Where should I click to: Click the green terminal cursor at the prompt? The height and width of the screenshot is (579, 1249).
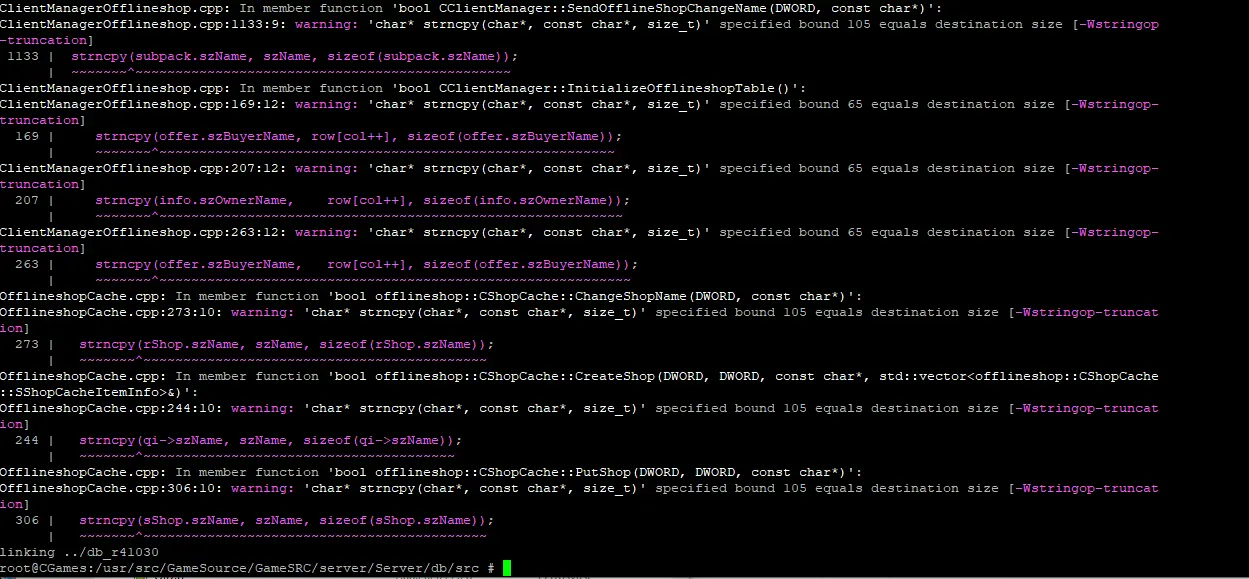507,568
